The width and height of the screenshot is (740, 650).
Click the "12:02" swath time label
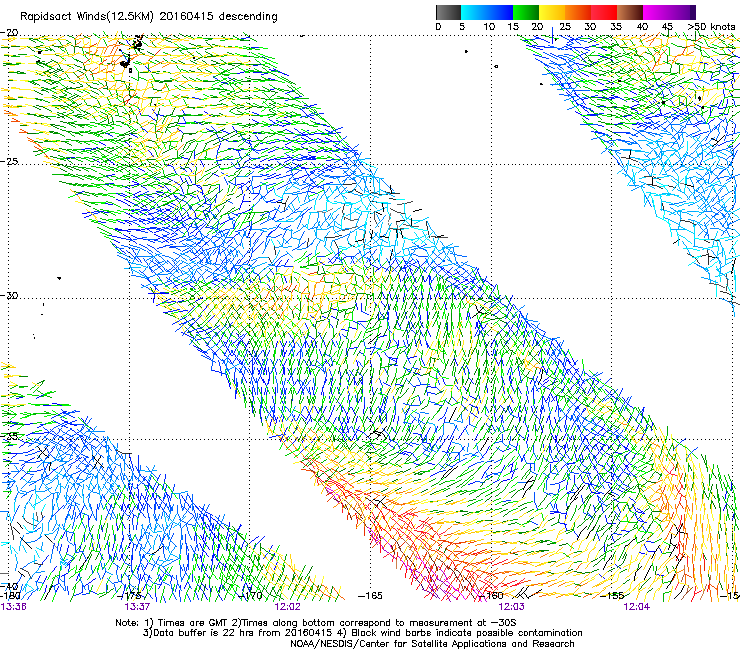click(287, 607)
